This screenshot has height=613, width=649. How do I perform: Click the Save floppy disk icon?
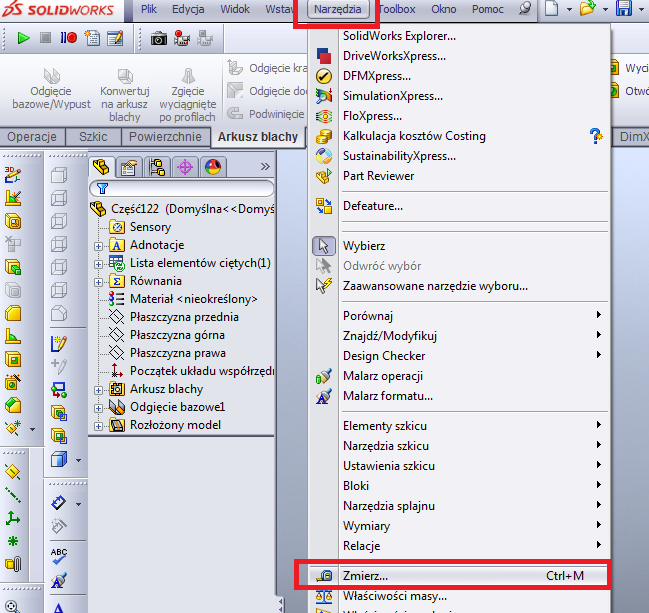(623, 9)
